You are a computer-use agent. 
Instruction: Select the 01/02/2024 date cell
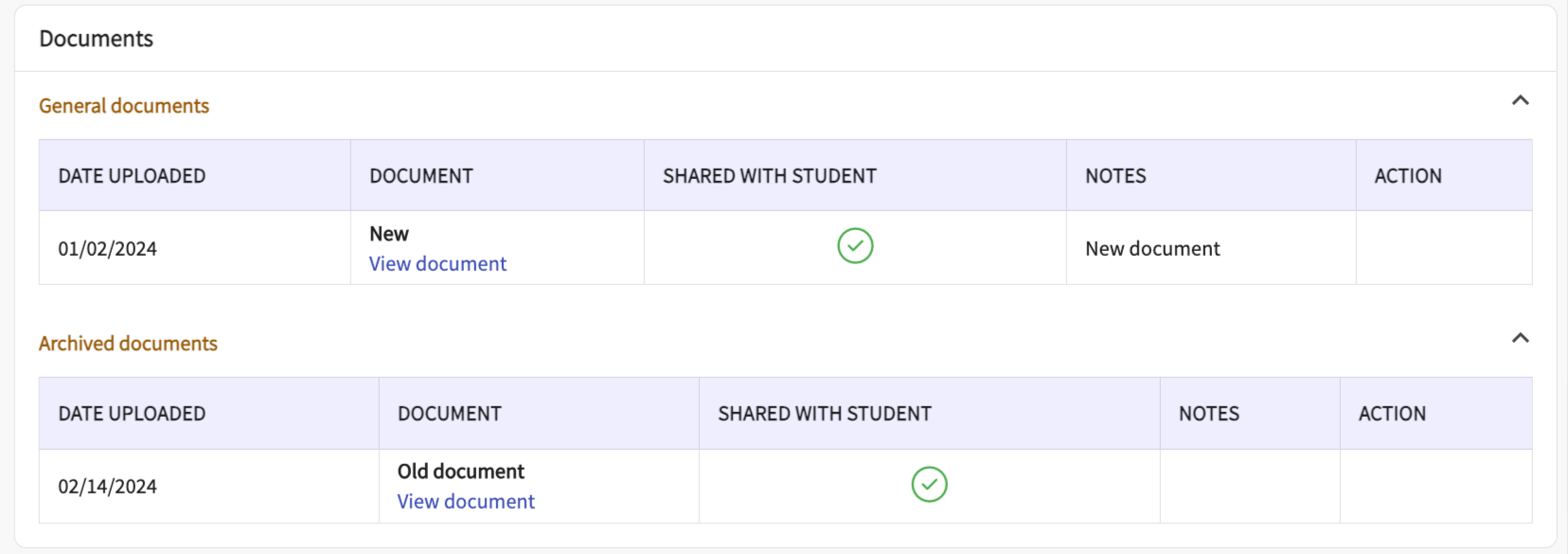[108, 249]
